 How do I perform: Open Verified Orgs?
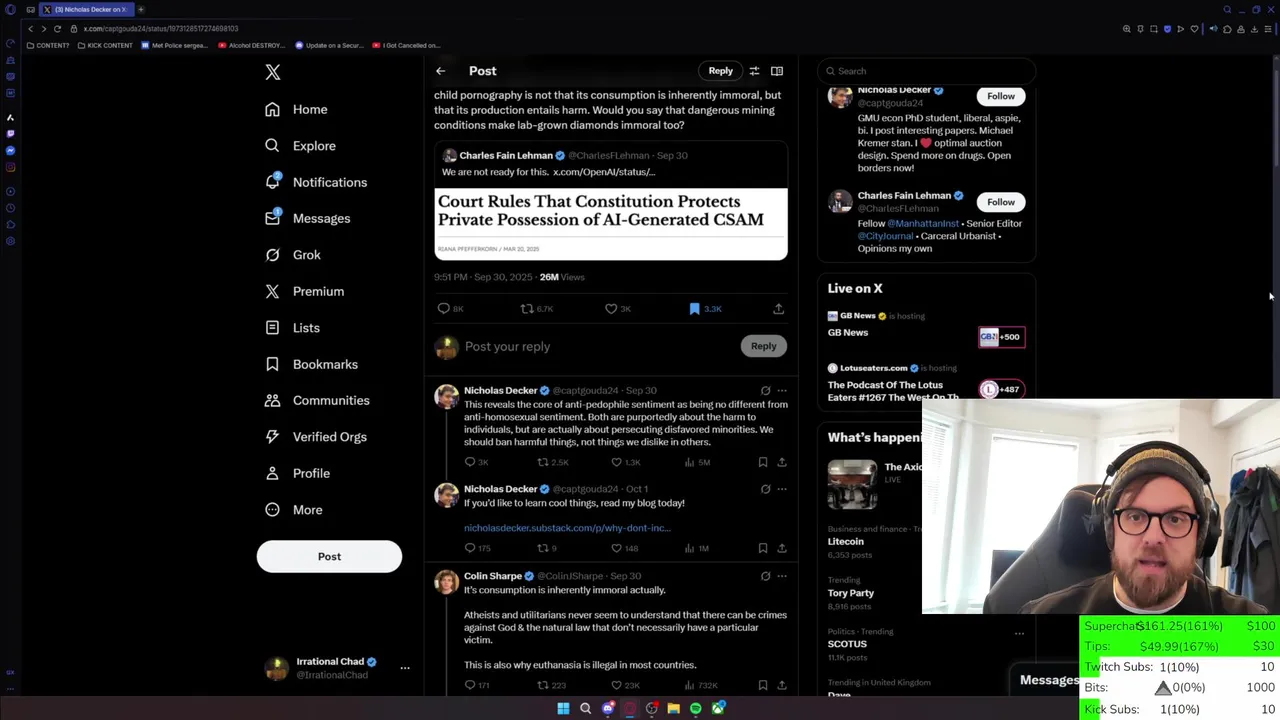316,437
